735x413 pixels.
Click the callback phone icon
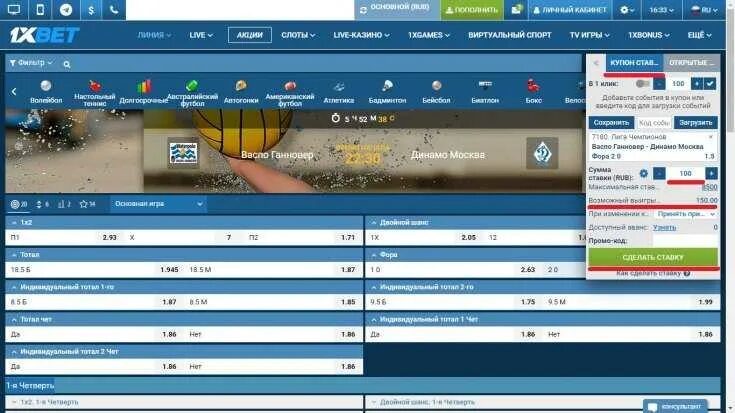pos(113,9)
